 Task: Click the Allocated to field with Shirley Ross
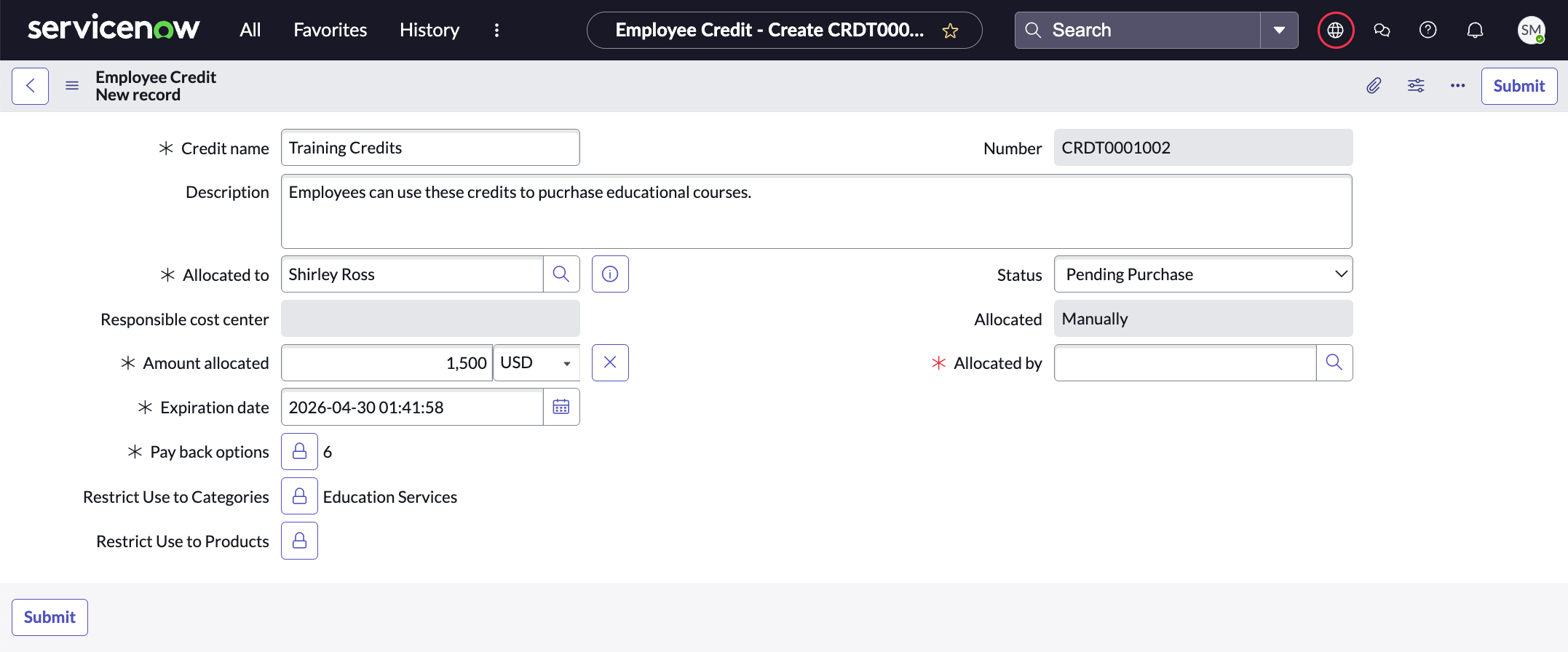click(412, 274)
